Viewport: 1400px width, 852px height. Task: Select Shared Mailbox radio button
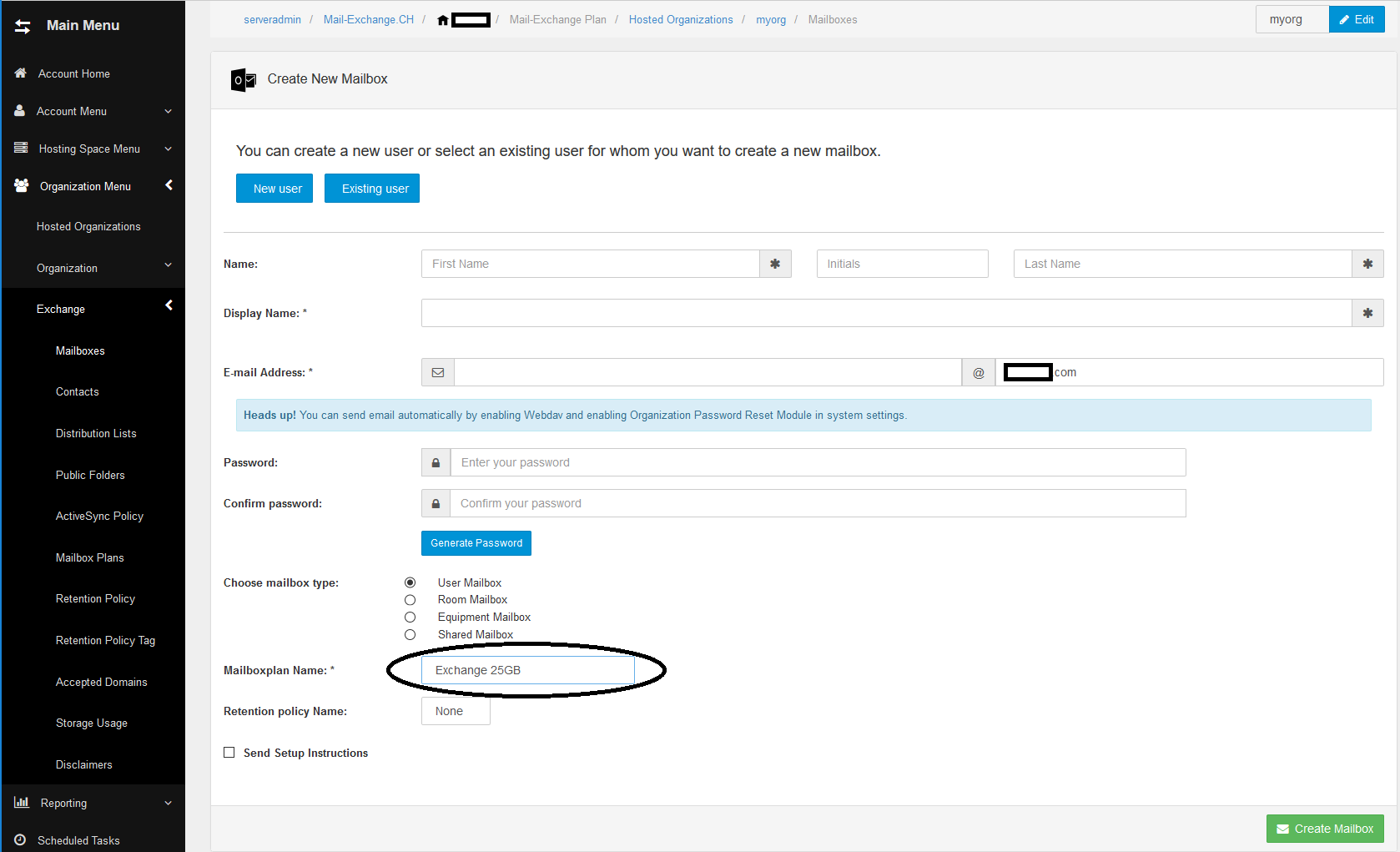click(x=410, y=635)
